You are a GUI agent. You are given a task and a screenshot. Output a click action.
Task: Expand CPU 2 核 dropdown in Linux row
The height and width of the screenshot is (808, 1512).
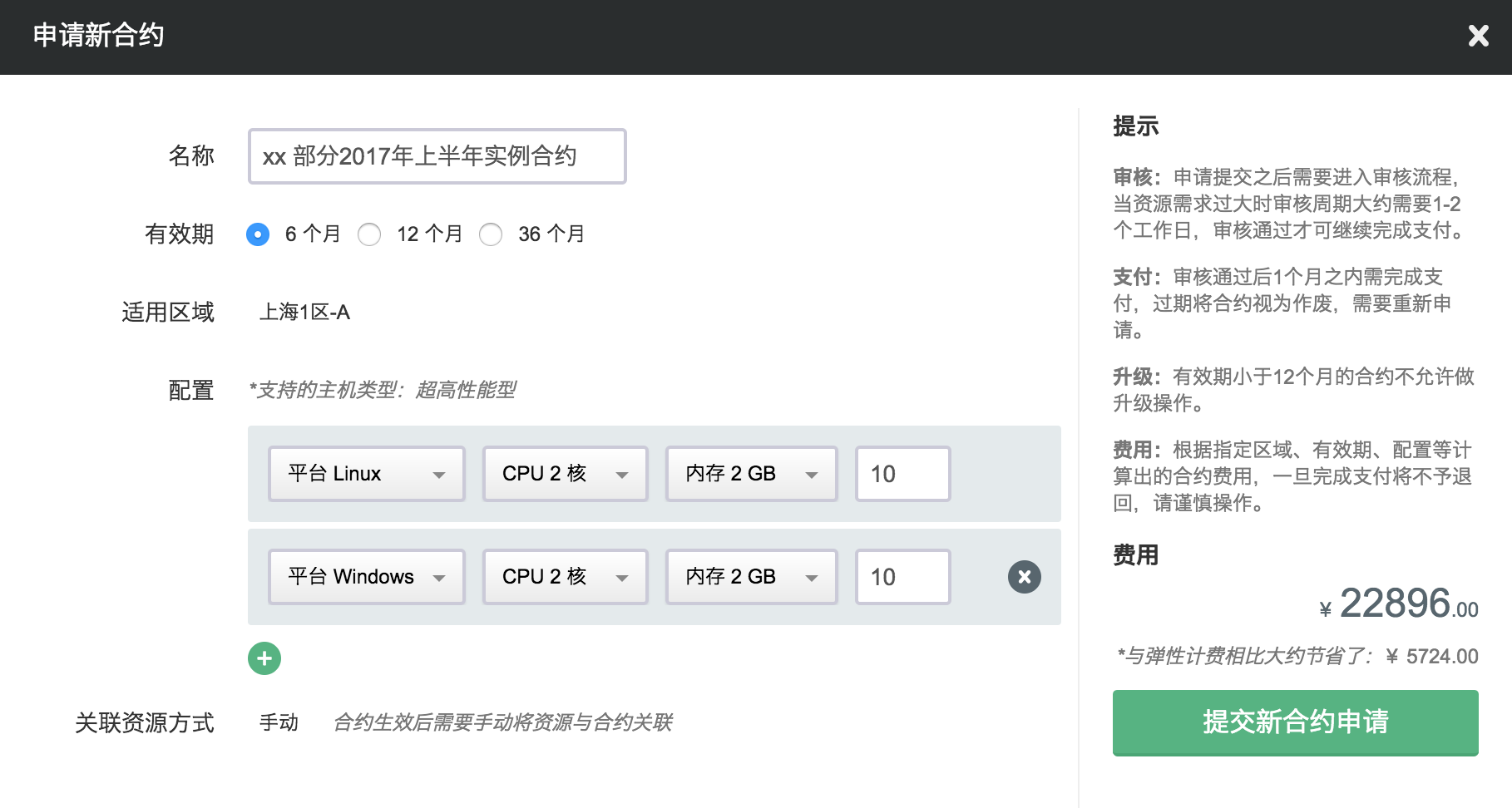(x=565, y=474)
